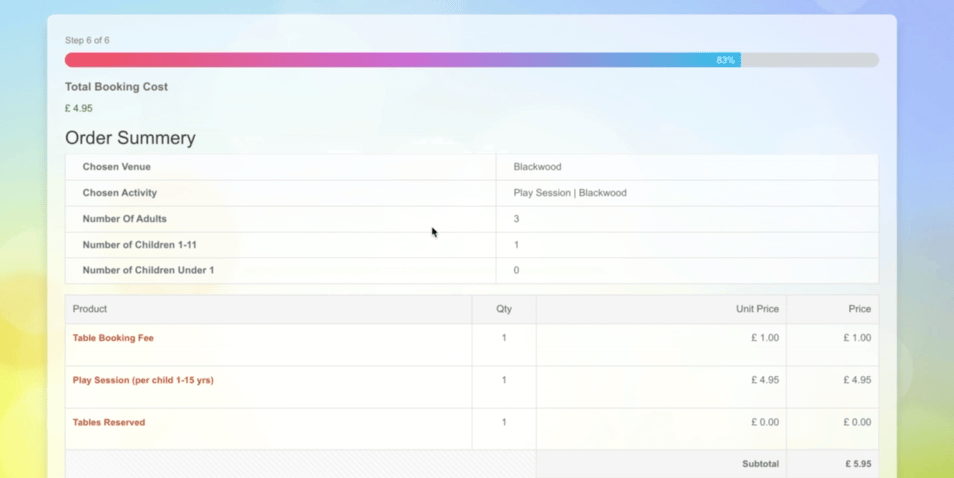
Task: Click the £ 1.00 unit price for Table Booking Fee
Action: click(765, 338)
